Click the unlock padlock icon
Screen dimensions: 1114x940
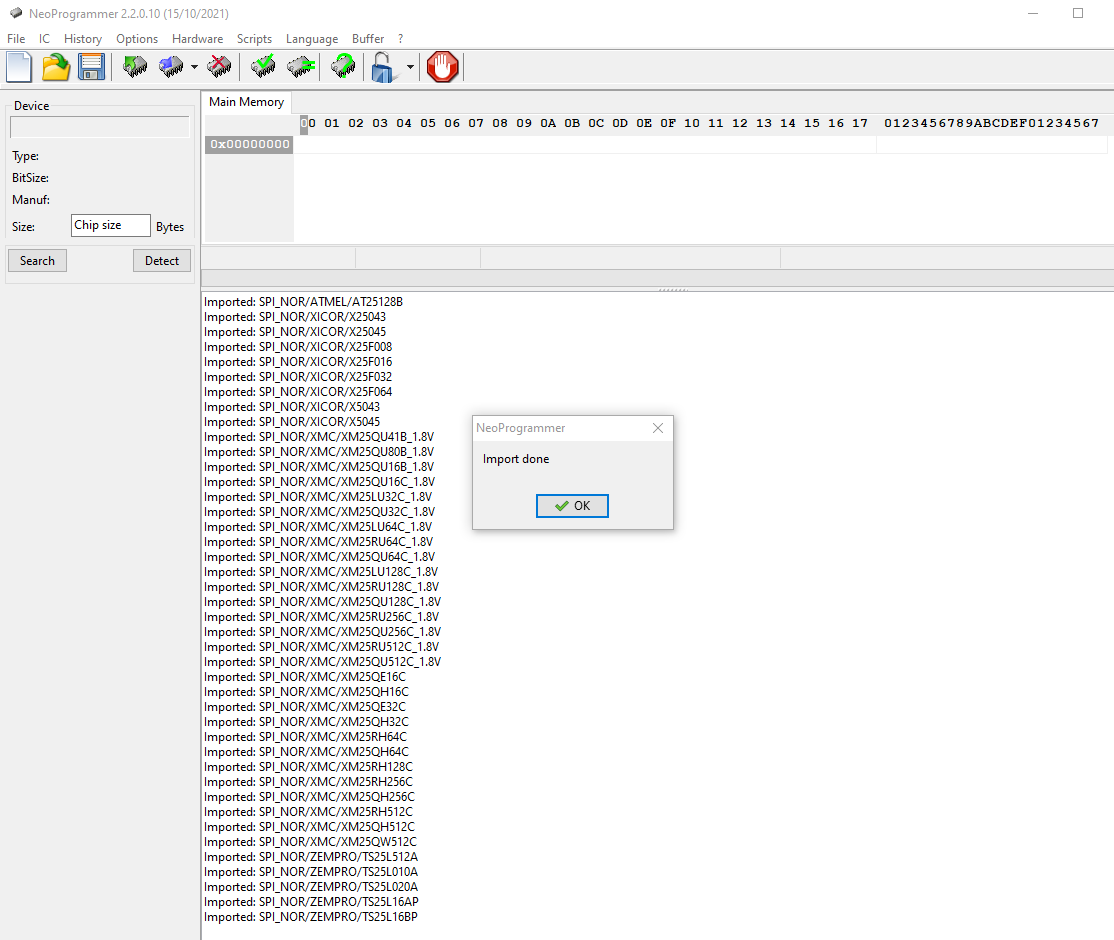pyautogui.click(x=384, y=67)
